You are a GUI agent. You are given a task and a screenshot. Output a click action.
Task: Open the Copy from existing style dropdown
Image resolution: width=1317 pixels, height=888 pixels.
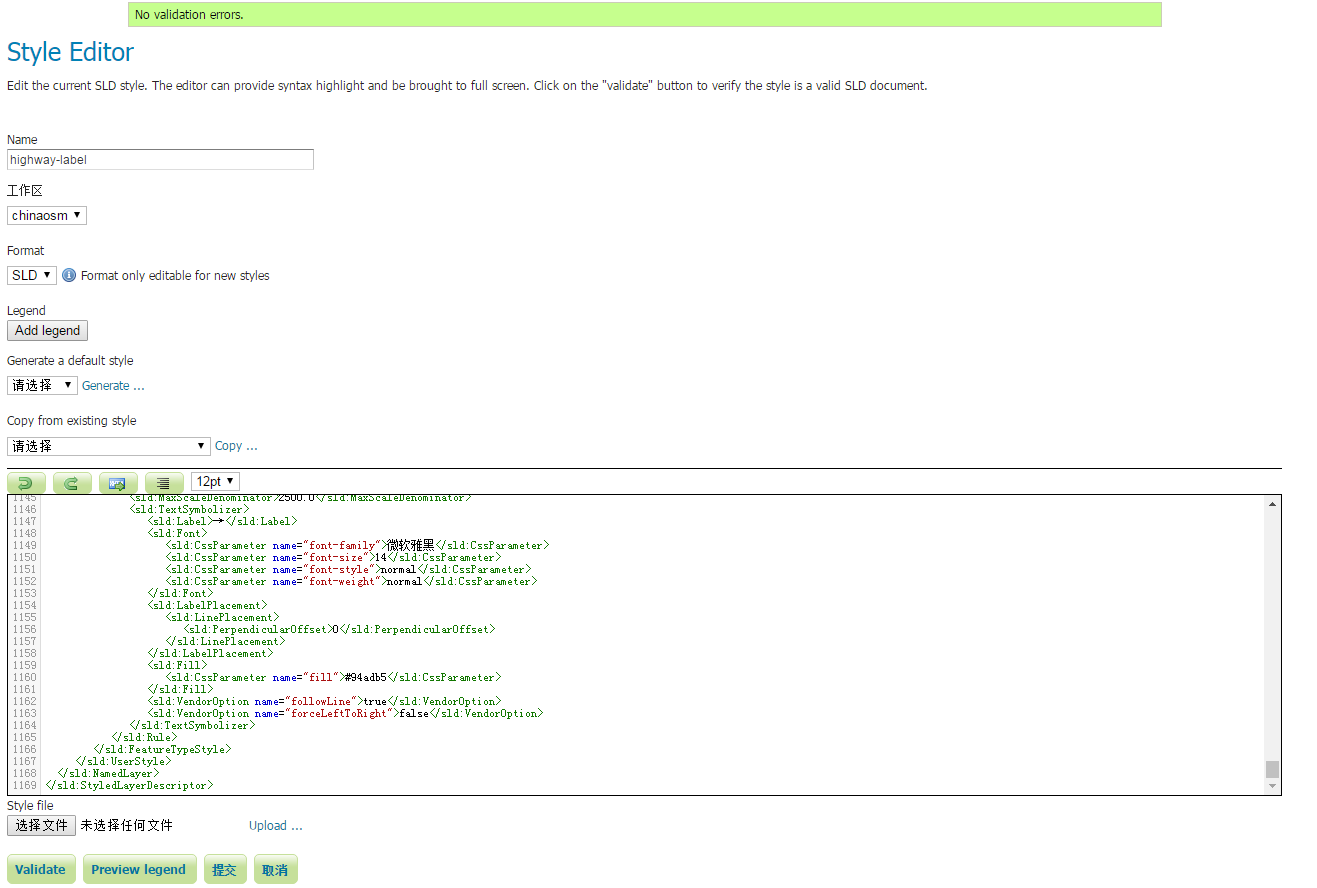108,446
